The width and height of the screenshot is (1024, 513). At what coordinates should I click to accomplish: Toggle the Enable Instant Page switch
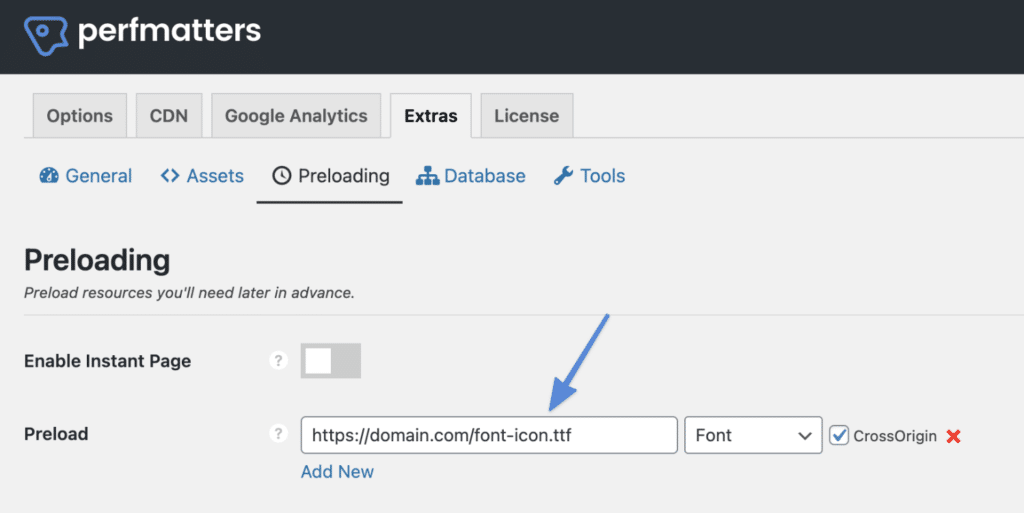click(330, 361)
